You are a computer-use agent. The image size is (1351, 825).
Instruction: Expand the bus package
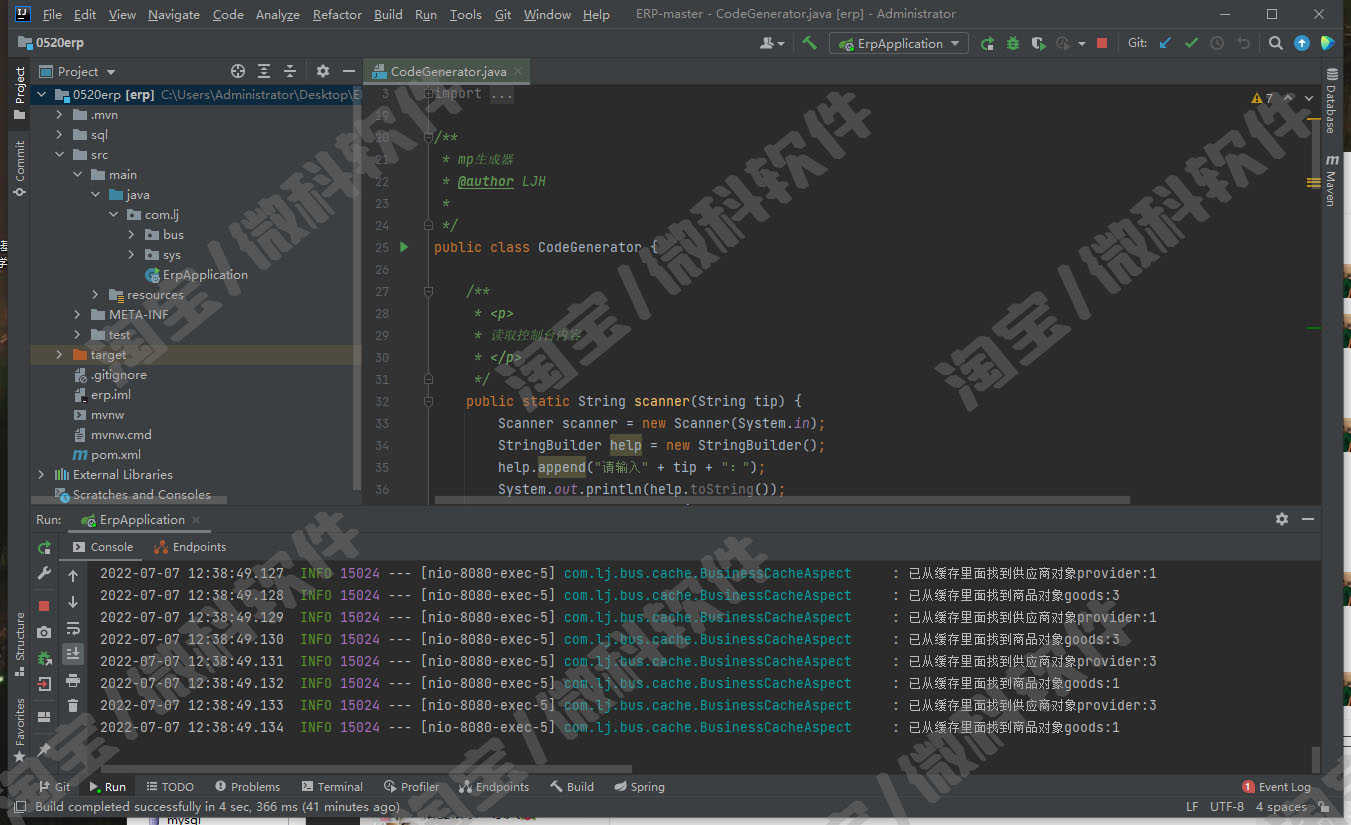click(x=132, y=235)
